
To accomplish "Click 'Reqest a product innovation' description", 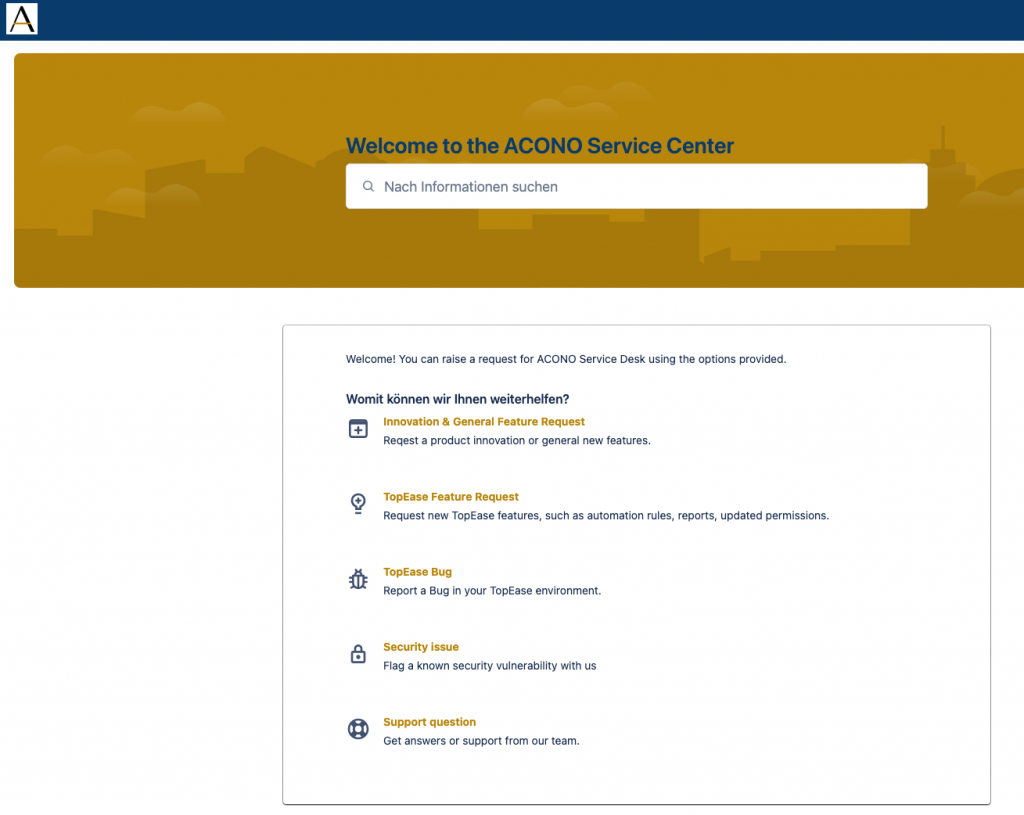I will (517, 441).
